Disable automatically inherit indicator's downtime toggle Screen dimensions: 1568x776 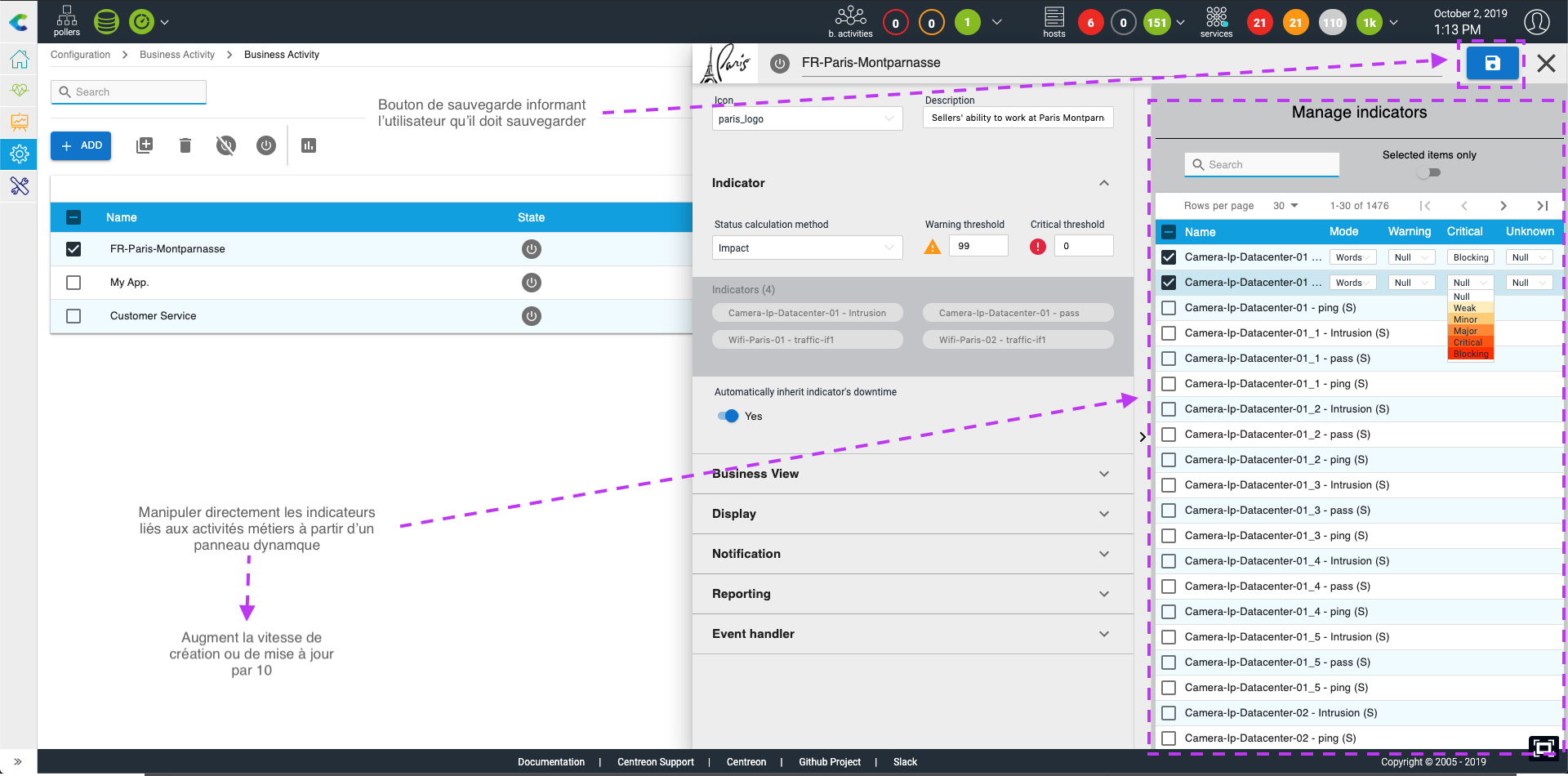coord(728,416)
